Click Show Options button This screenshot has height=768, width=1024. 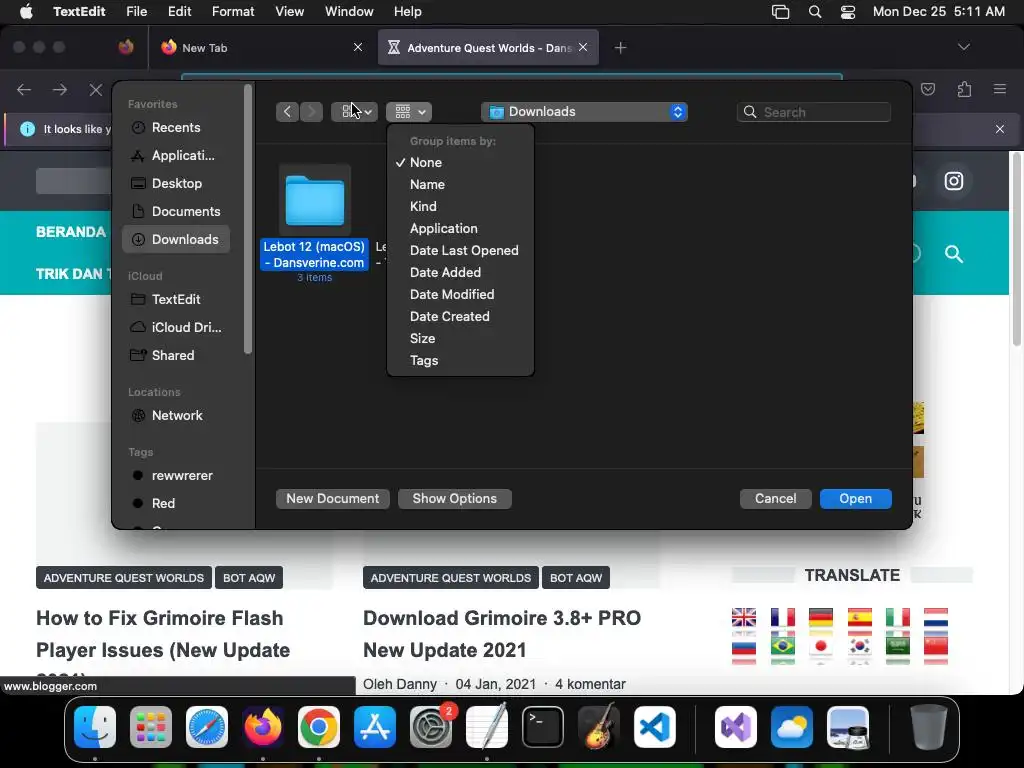tap(455, 499)
